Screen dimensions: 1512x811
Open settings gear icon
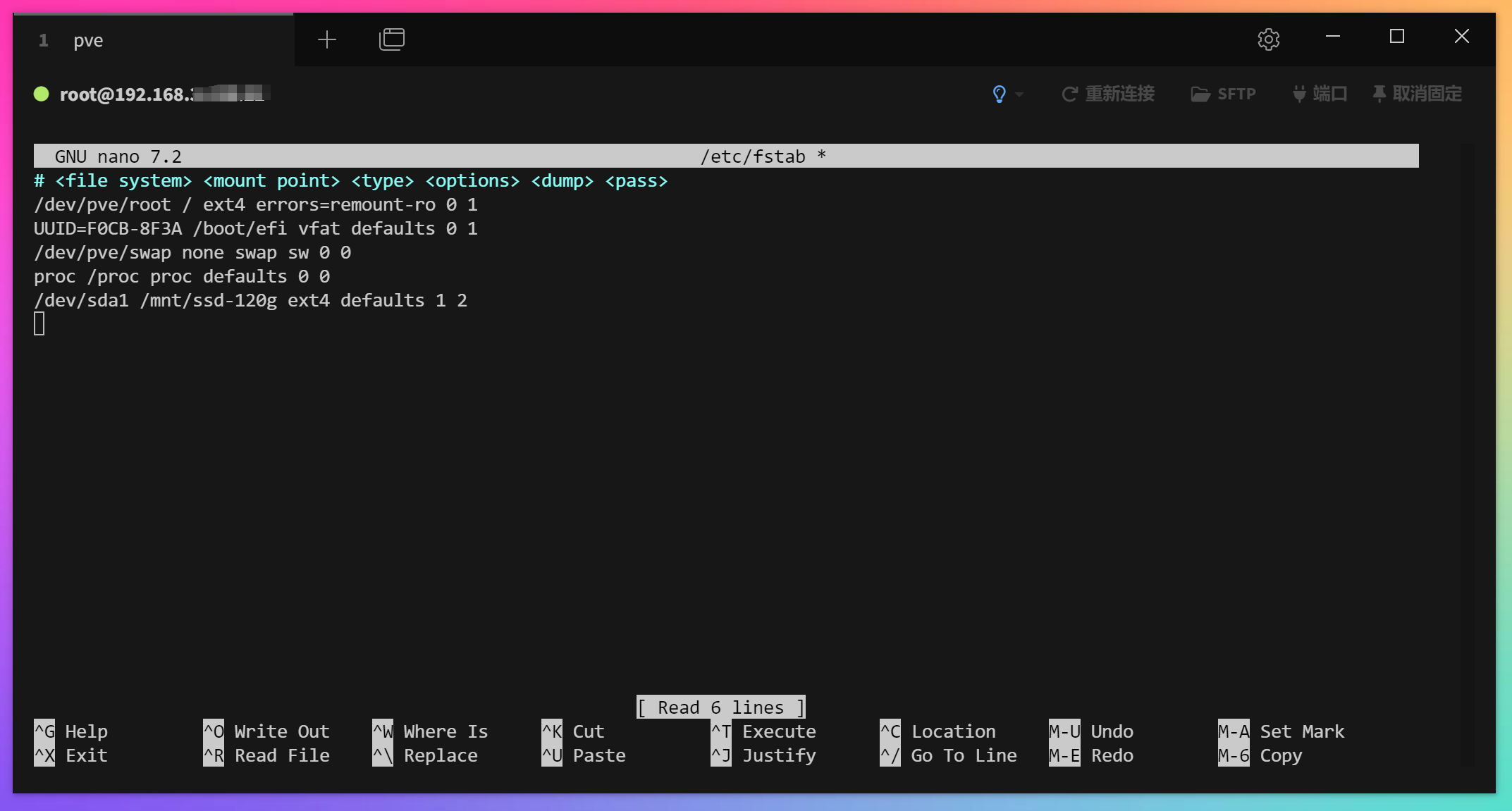1268,39
